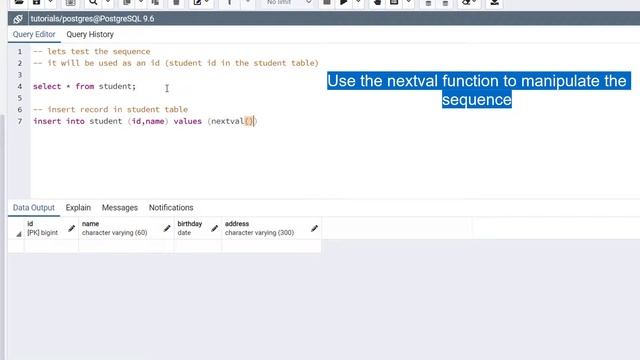Open the Notifications tab
Viewport: 640px width, 360px height.
click(x=171, y=207)
